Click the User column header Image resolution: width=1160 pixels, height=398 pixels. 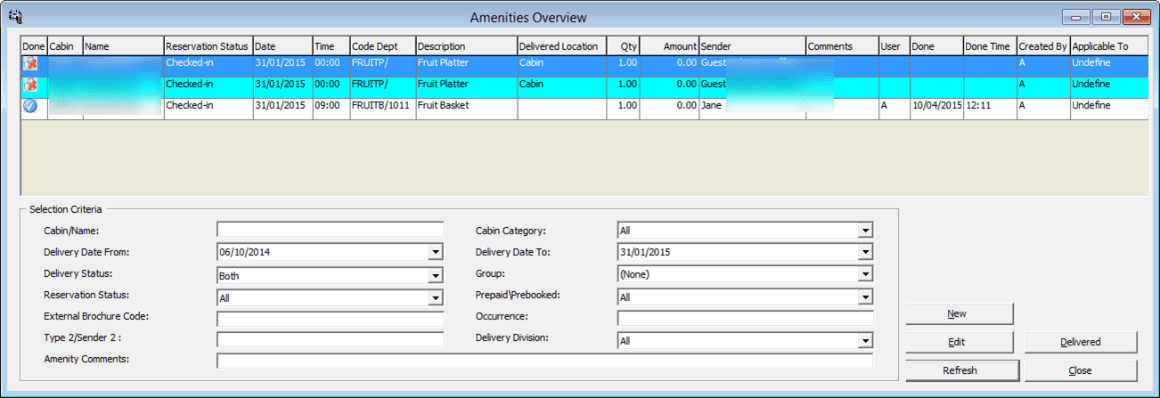(894, 46)
